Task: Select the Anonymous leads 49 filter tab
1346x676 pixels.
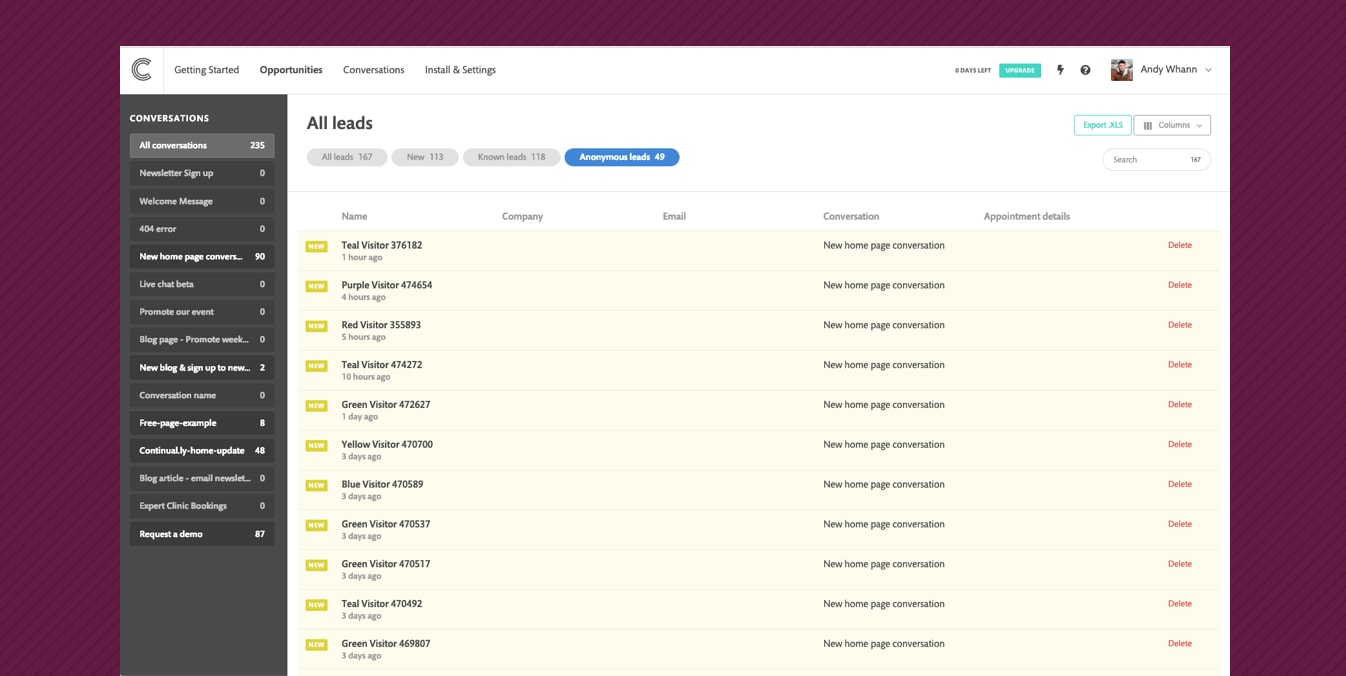Action: click(x=622, y=157)
